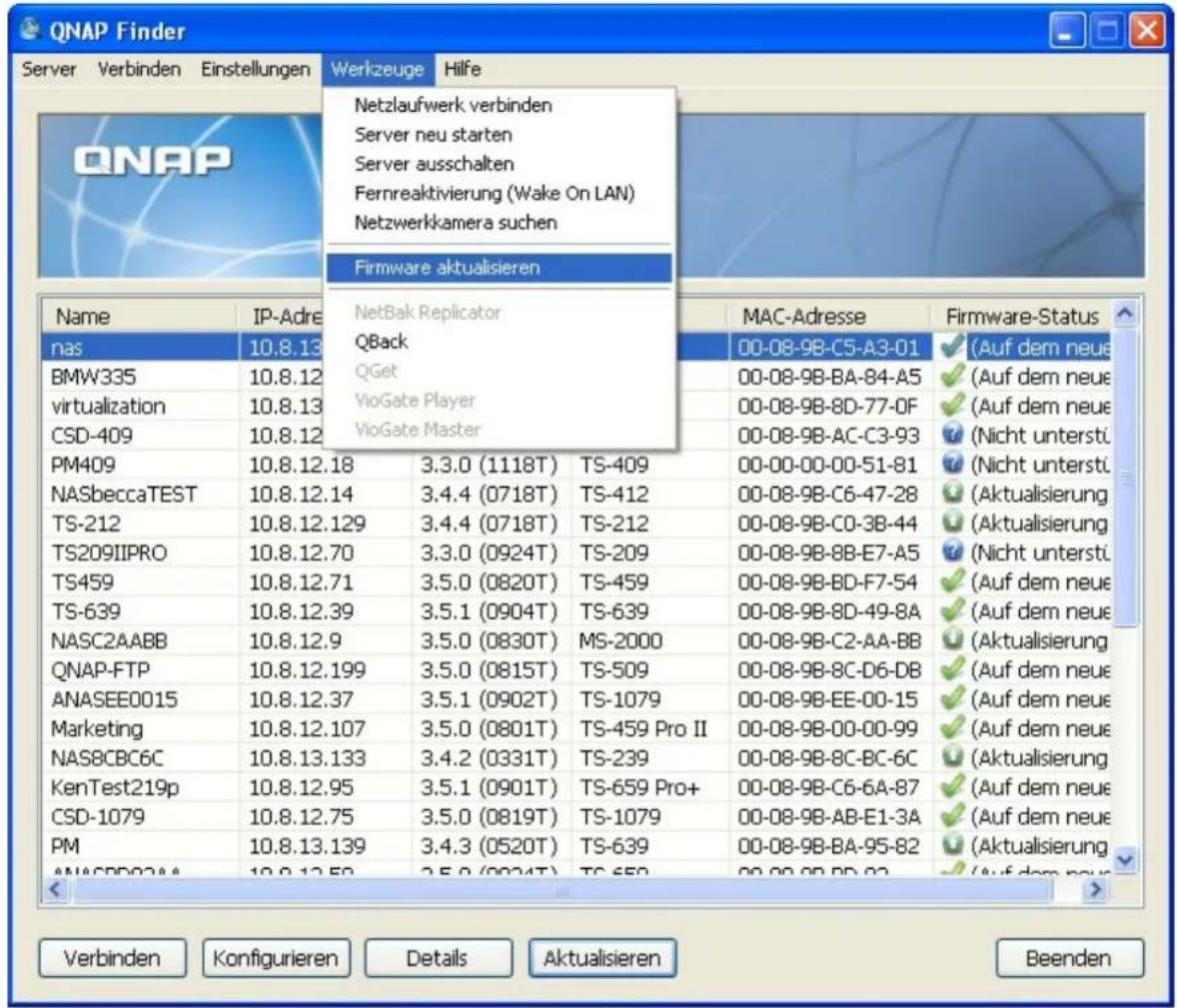Click green checkmark icon in KenTest219p row
Screen dimensions: 1177x1008
click(952, 786)
